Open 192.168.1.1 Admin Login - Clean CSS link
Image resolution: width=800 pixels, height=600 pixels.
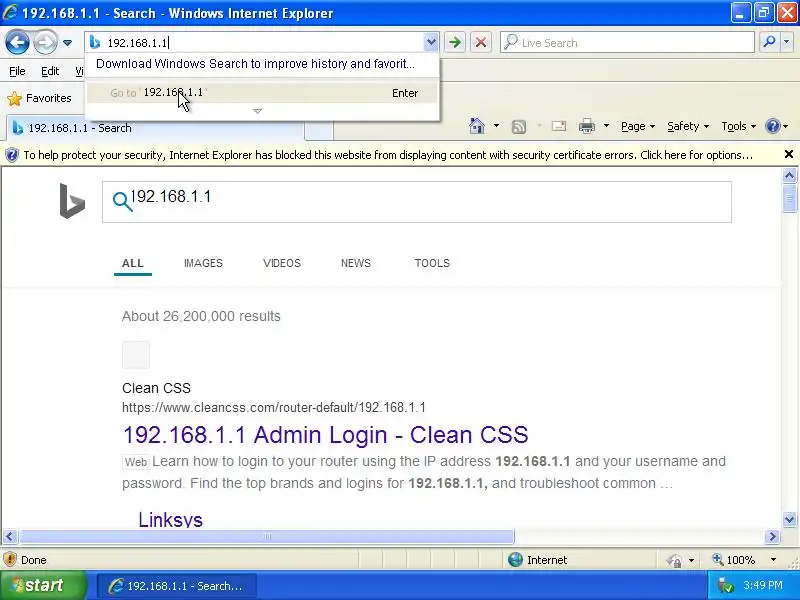point(326,435)
